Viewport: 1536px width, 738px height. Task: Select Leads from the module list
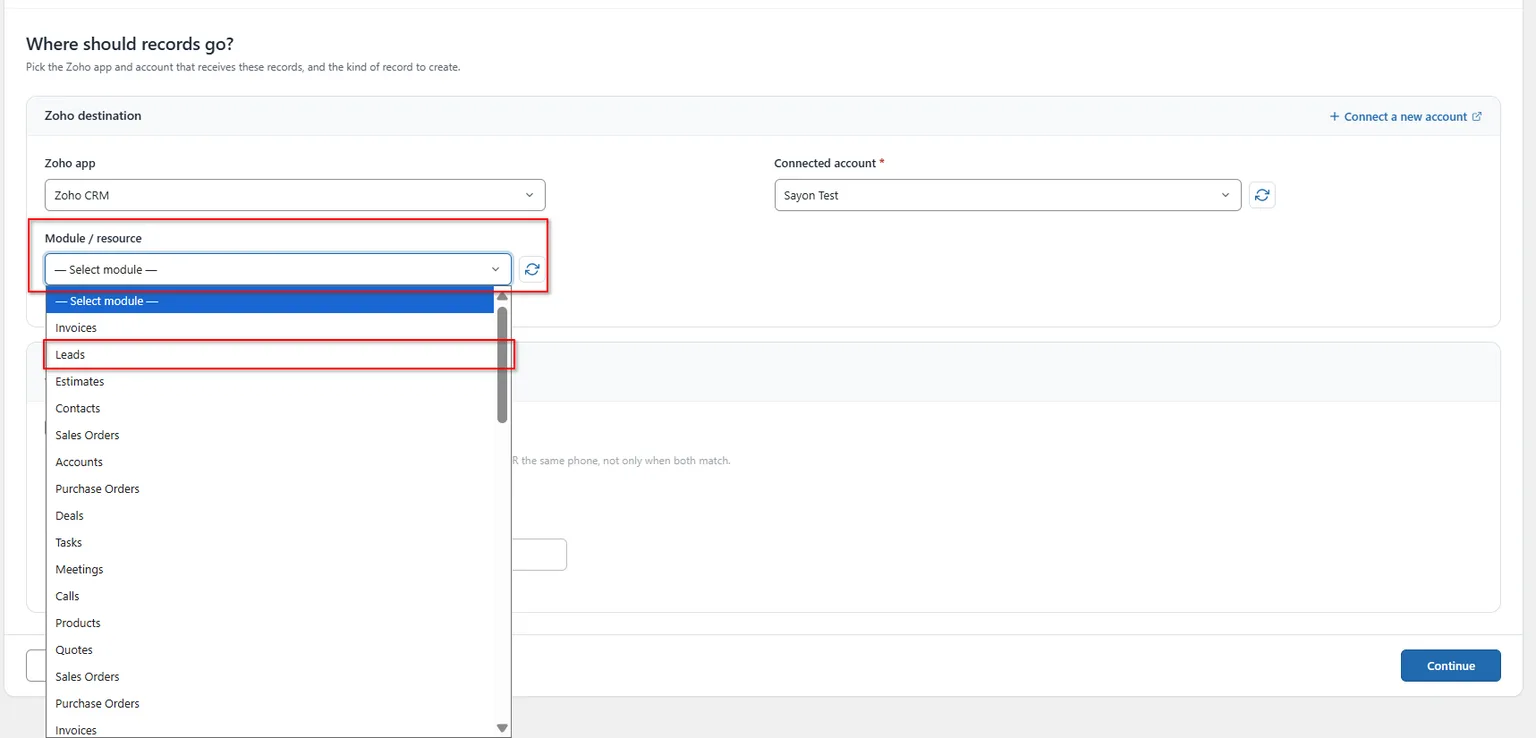(x=270, y=355)
